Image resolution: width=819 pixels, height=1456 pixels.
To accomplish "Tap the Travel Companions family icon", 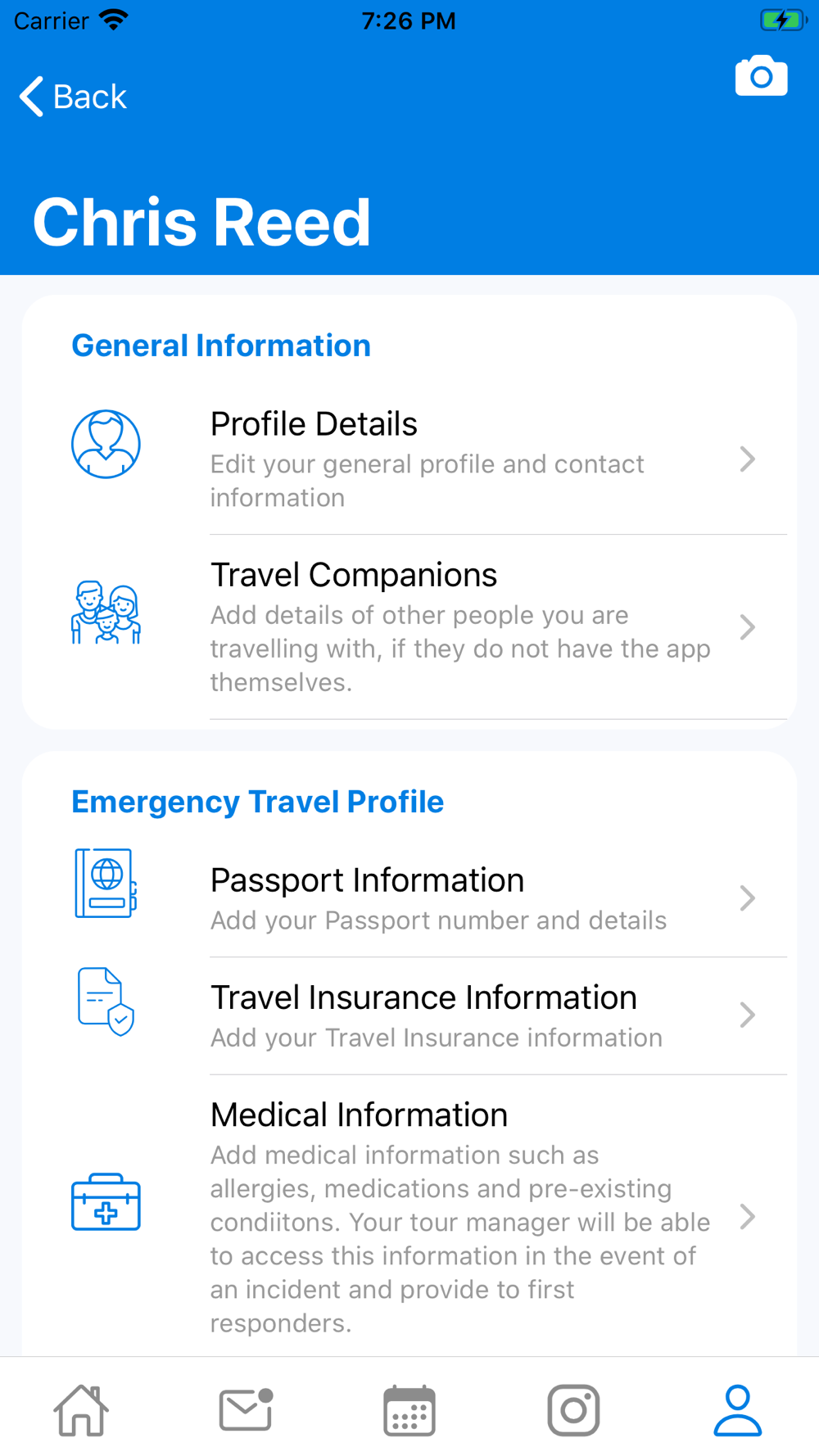I will [106, 613].
